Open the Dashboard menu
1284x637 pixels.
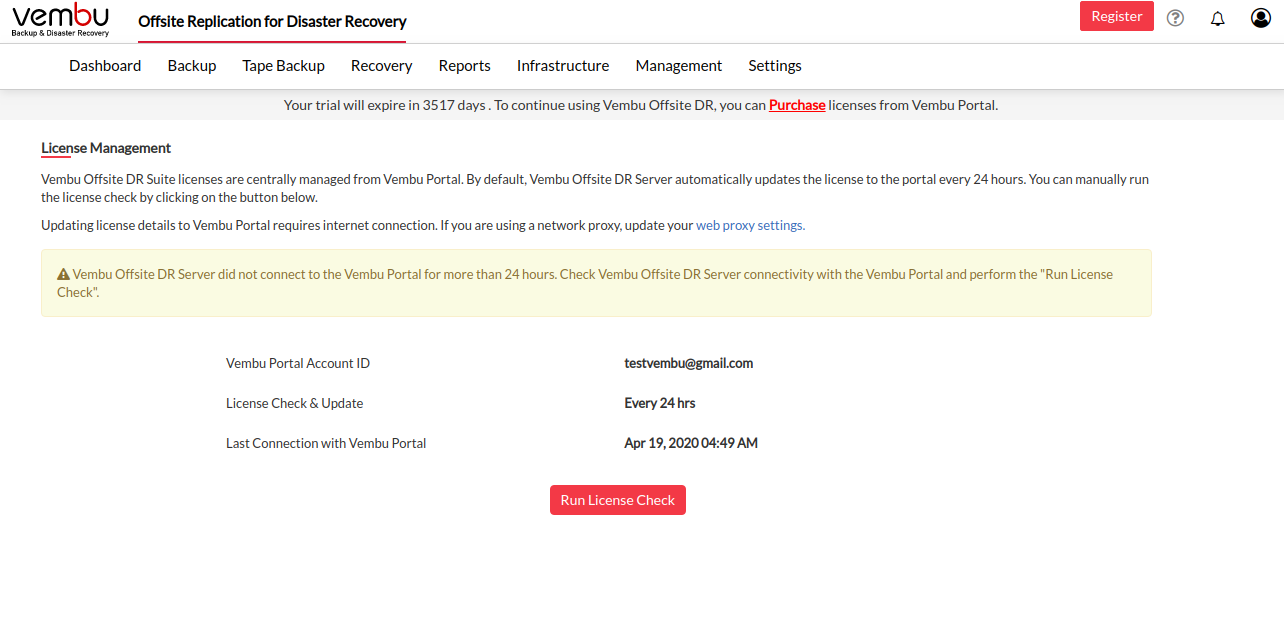(105, 66)
